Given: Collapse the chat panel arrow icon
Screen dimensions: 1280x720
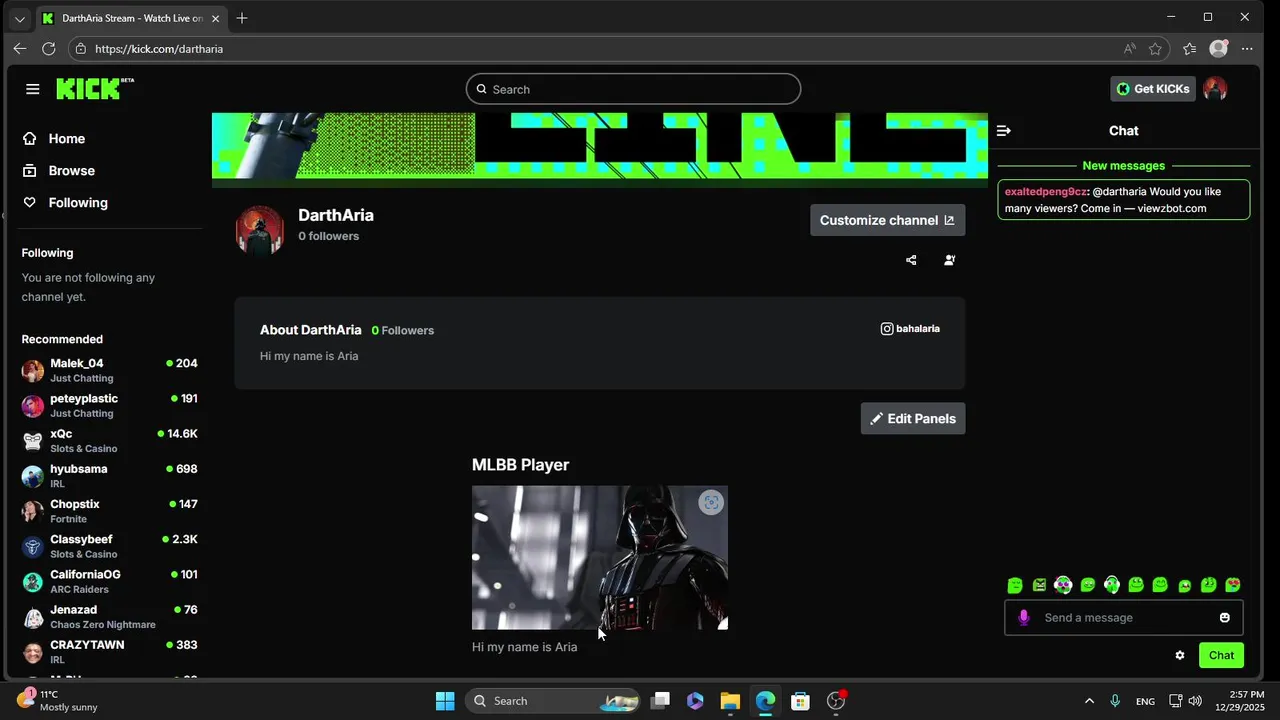Looking at the screenshot, I should tap(1004, 131).
